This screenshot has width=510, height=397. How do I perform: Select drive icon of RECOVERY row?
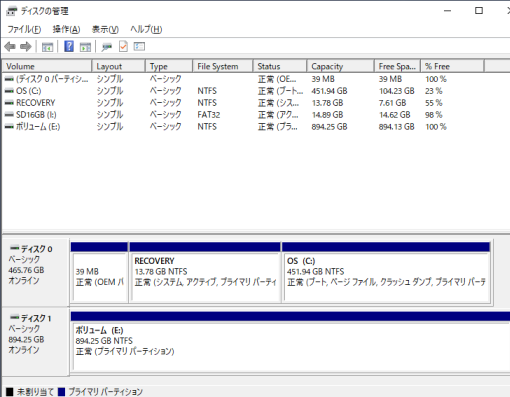click(x=9, y=103)
